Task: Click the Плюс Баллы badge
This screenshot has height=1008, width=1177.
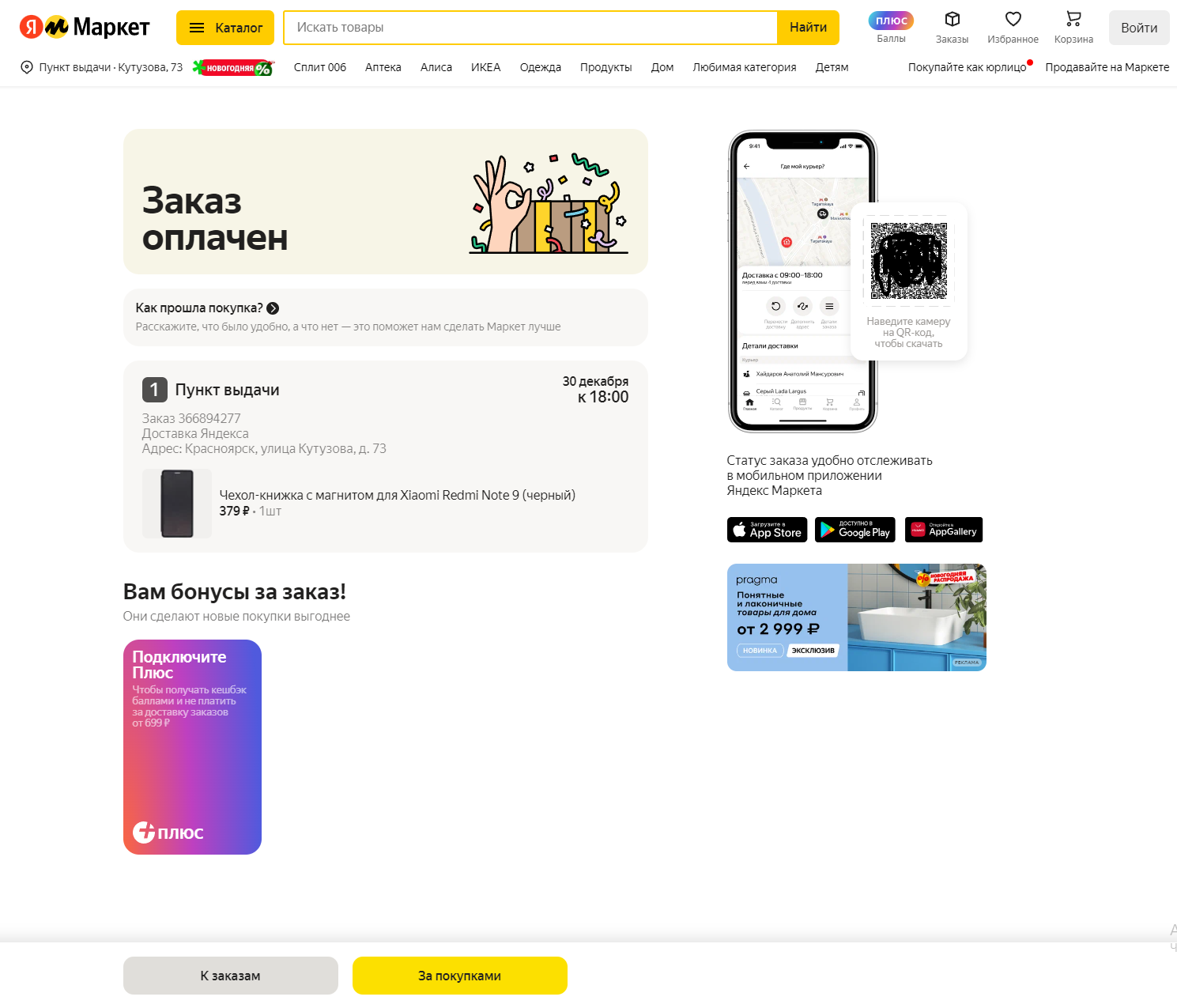Action: 891,21
